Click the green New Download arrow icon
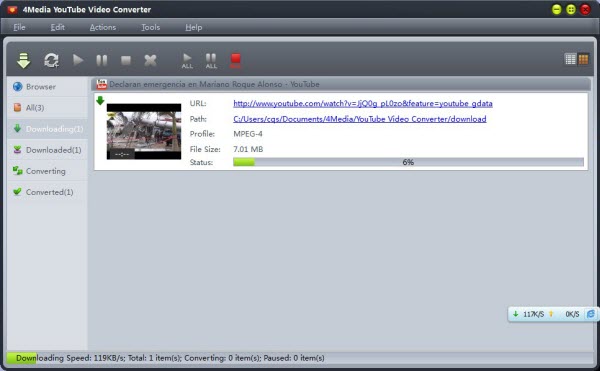600x371 pixels. pyautogui.click(x=23, y=60)
